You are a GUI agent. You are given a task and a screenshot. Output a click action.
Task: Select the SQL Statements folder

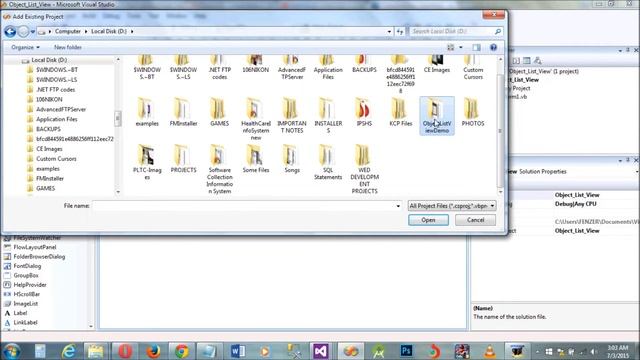328,162
